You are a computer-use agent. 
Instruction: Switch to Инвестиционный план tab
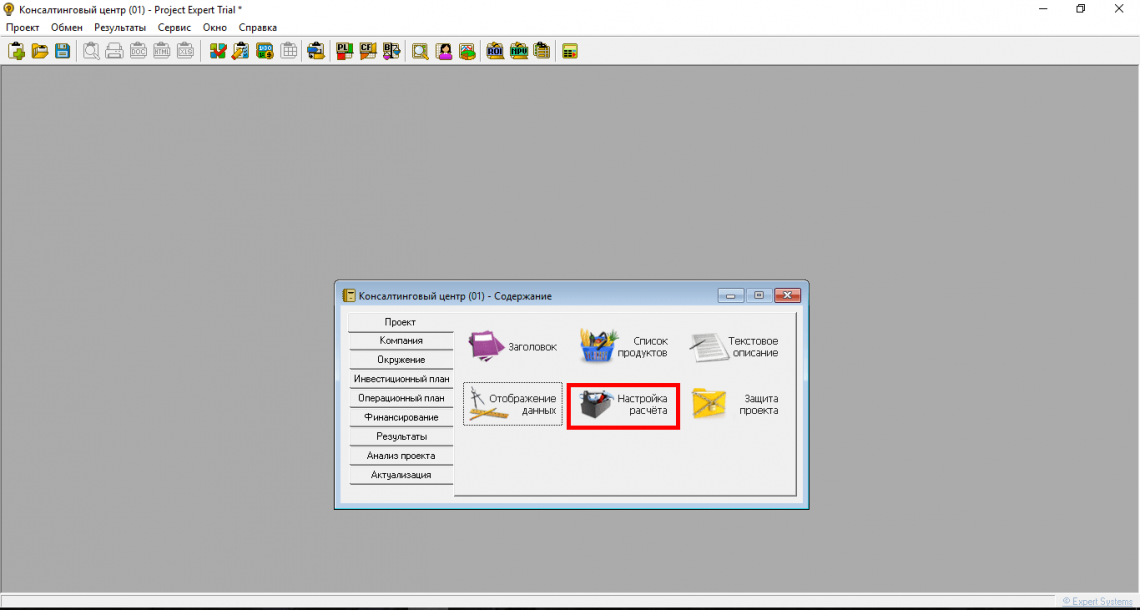pos(400,379)
